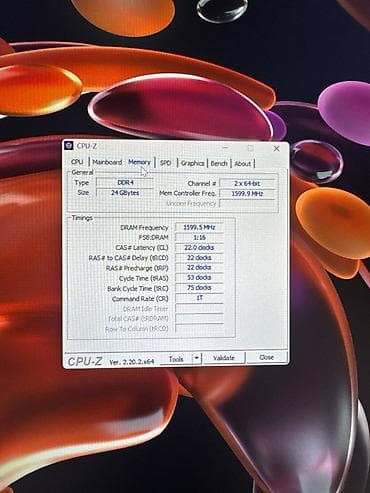The image size is (370, 493).
Task: Click the 2 x 64-bit channel field
Action: click(x=247, y=183)
